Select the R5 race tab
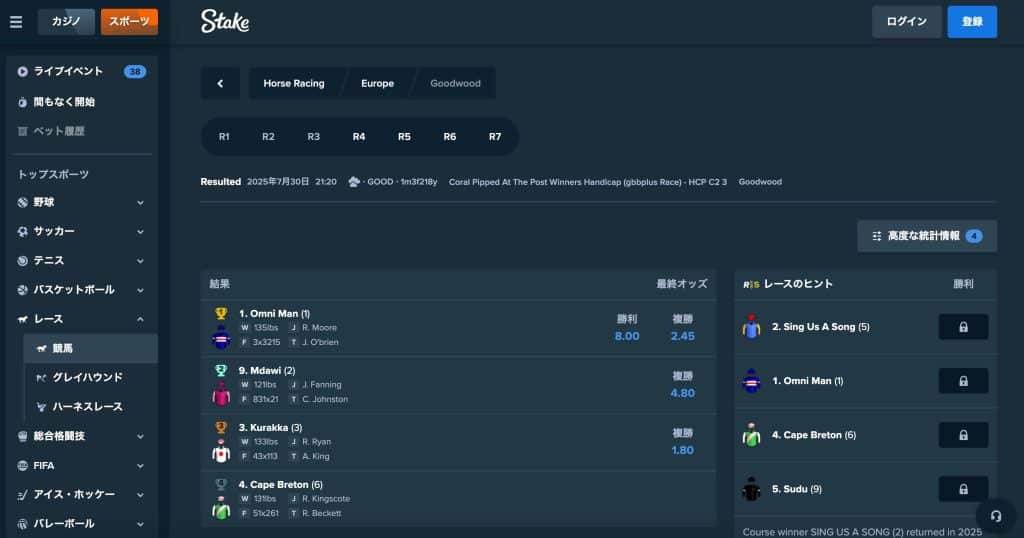1024x538 pixels. tap(404, 136)
